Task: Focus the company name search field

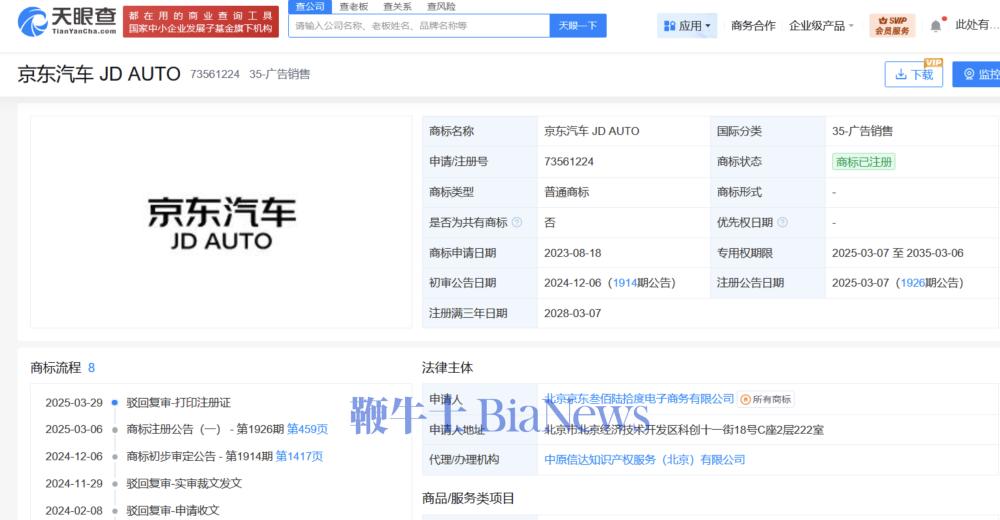Action: tap(419, 25)
